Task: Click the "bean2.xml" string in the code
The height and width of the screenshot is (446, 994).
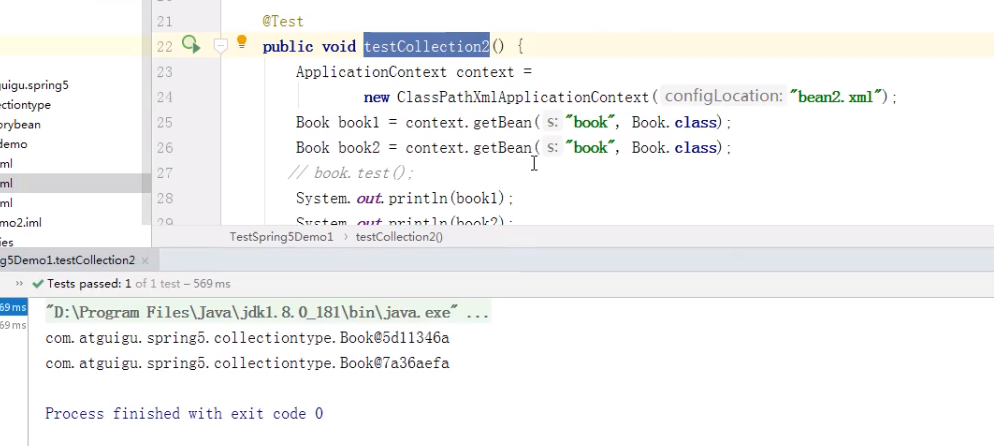Action: (x=838, y=97)
